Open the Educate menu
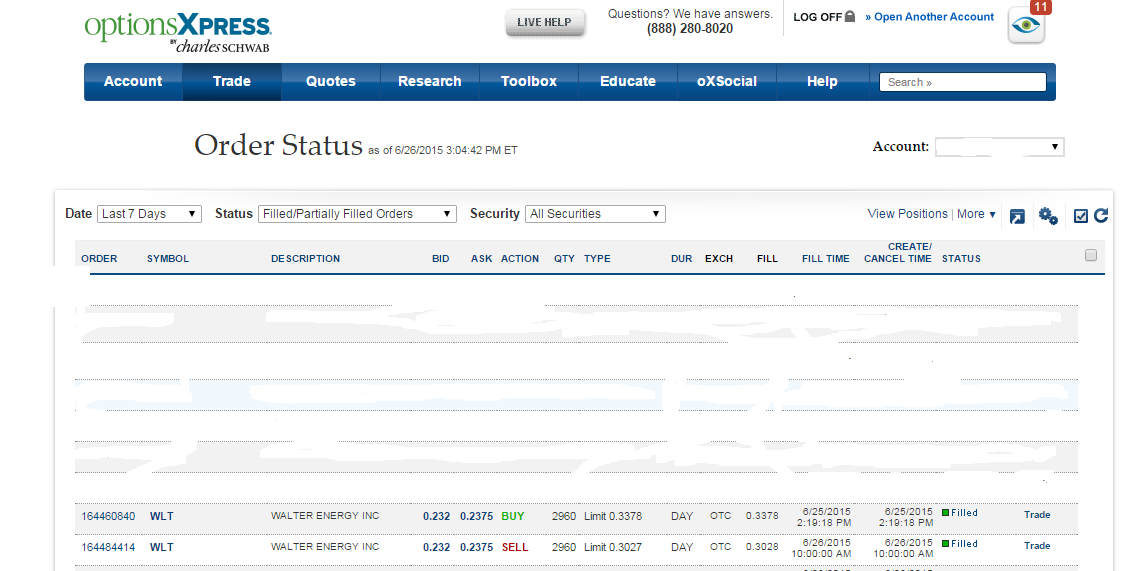 click(x=628, y=81)
